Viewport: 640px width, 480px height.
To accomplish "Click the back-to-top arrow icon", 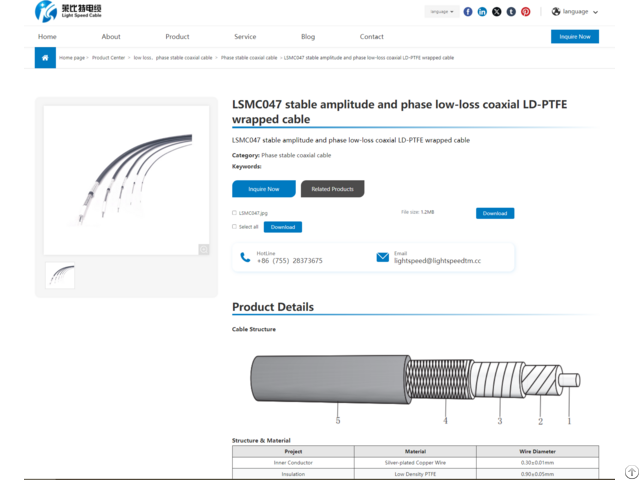I will coord(632,471).
